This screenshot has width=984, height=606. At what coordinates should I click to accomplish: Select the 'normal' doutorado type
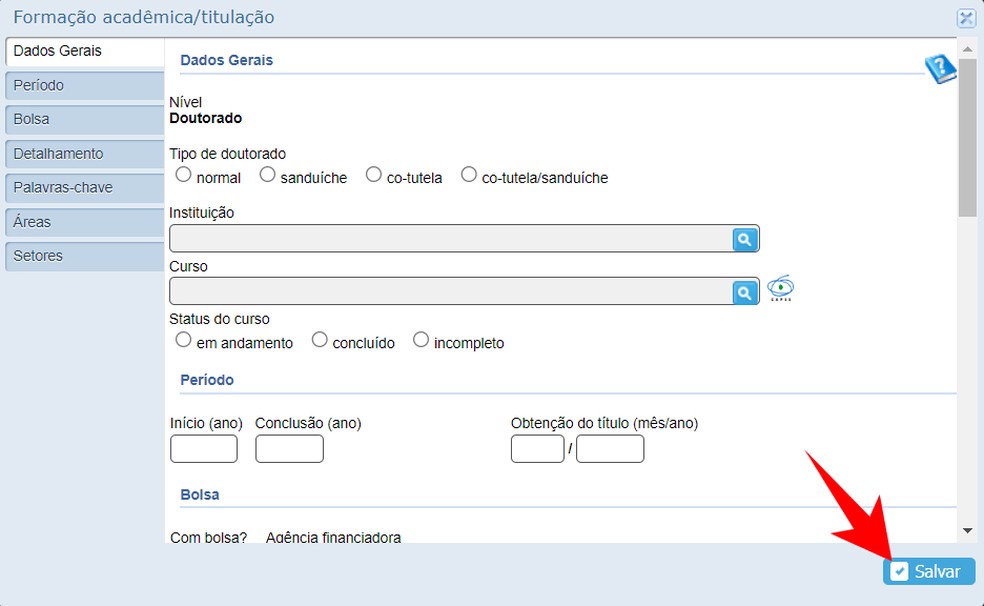pyautogui.click(x=183, y=175)
